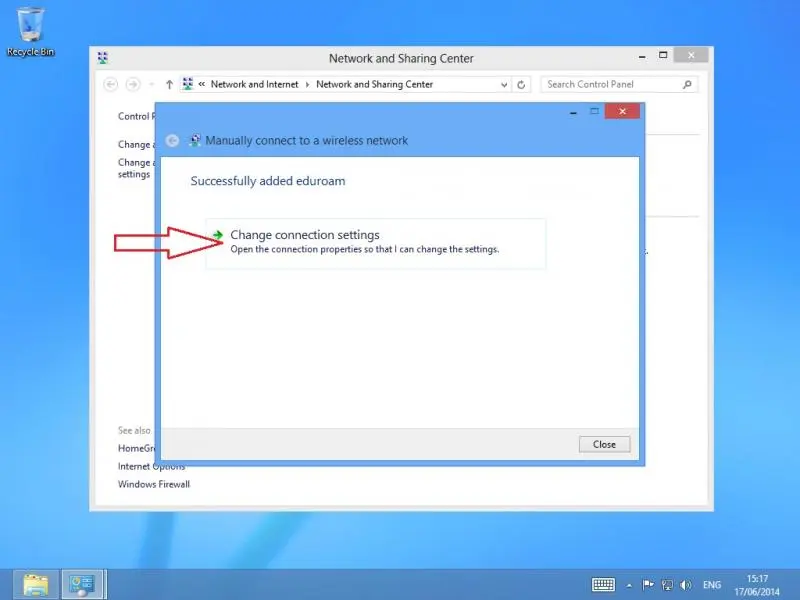Screen dimensions: 800x600
Task: Click the network status tray icon
Action: [666, 584]
